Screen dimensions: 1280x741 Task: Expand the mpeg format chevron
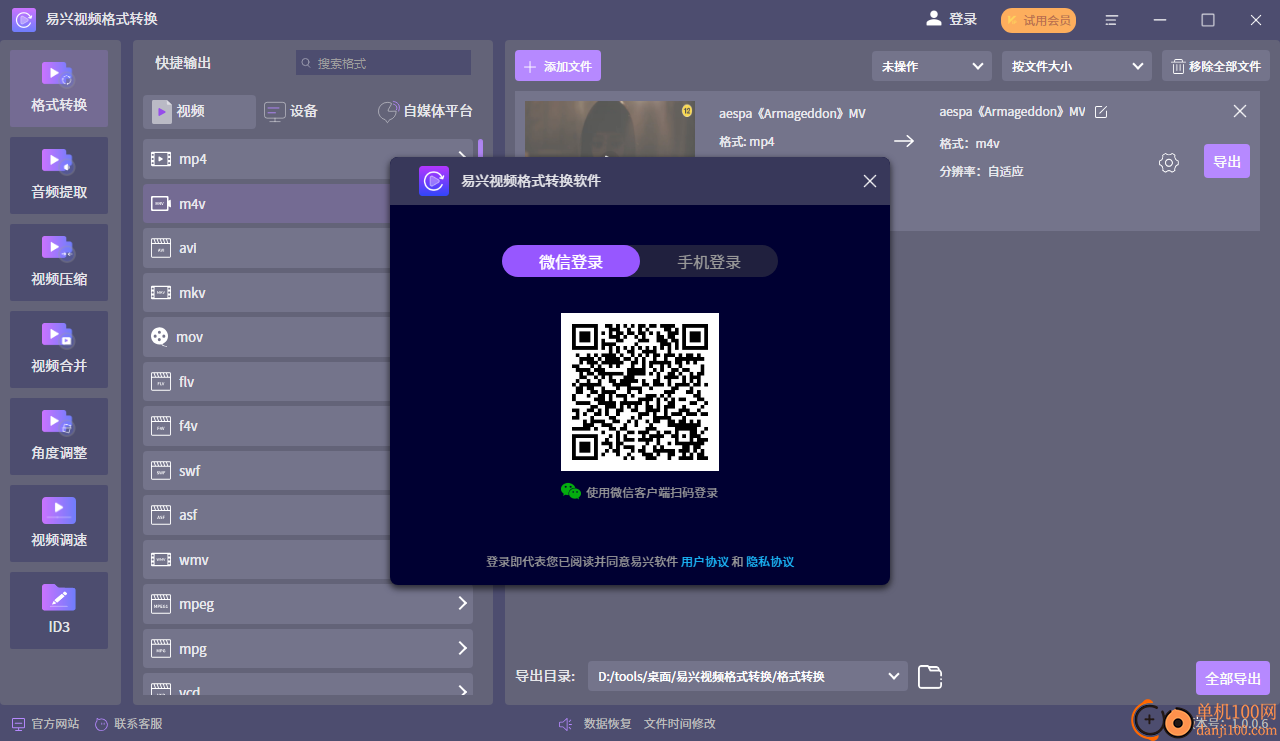pyautogui.click(x=462, y=604)
